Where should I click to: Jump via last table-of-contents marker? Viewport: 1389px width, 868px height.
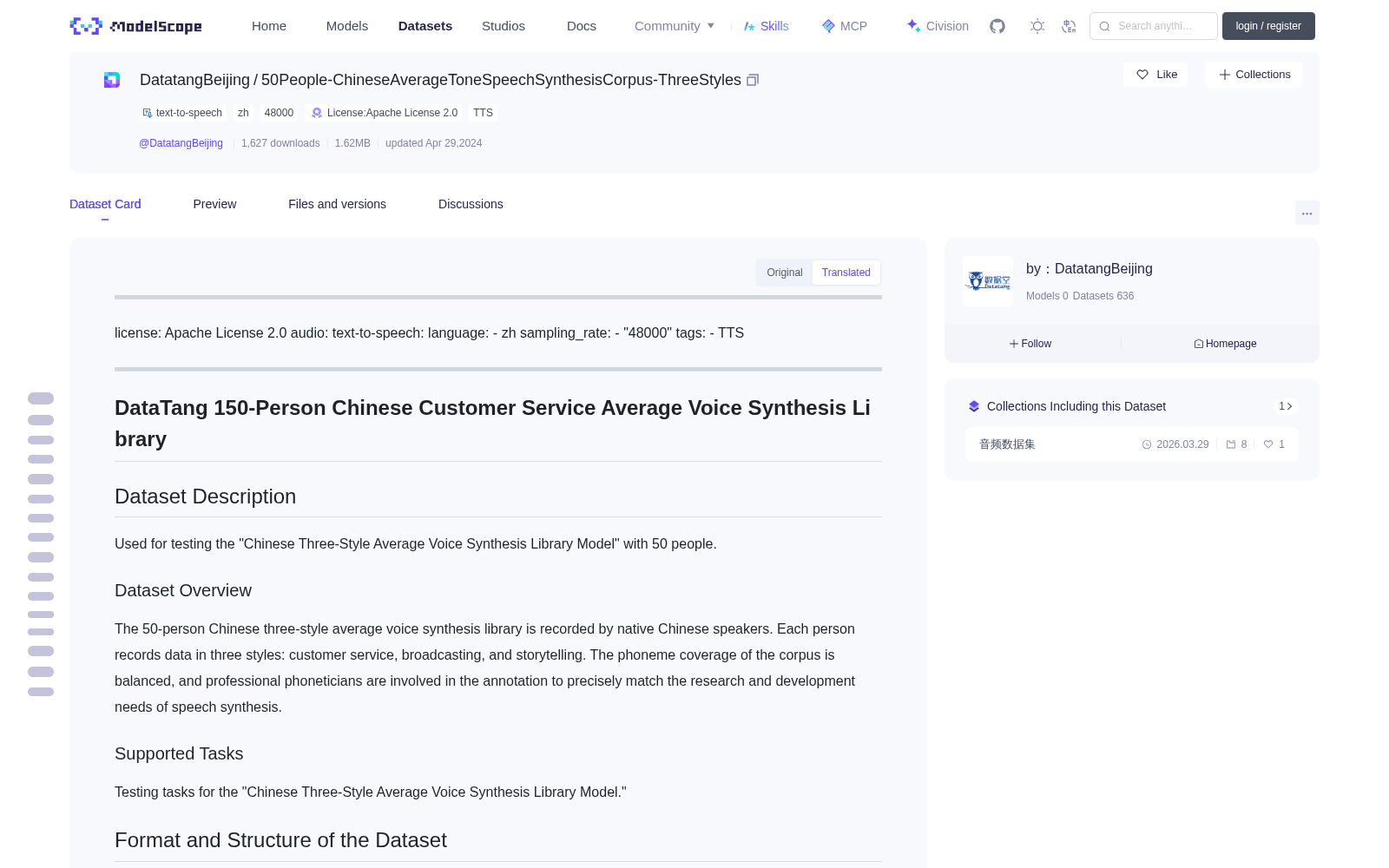point(41,692)
